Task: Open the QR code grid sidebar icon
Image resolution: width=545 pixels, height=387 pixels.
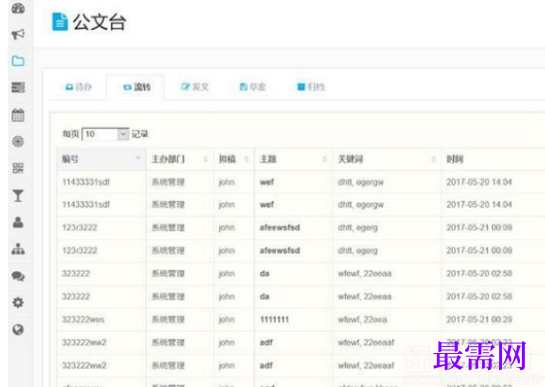Action: pyautogui.click(x=18, y=168)
